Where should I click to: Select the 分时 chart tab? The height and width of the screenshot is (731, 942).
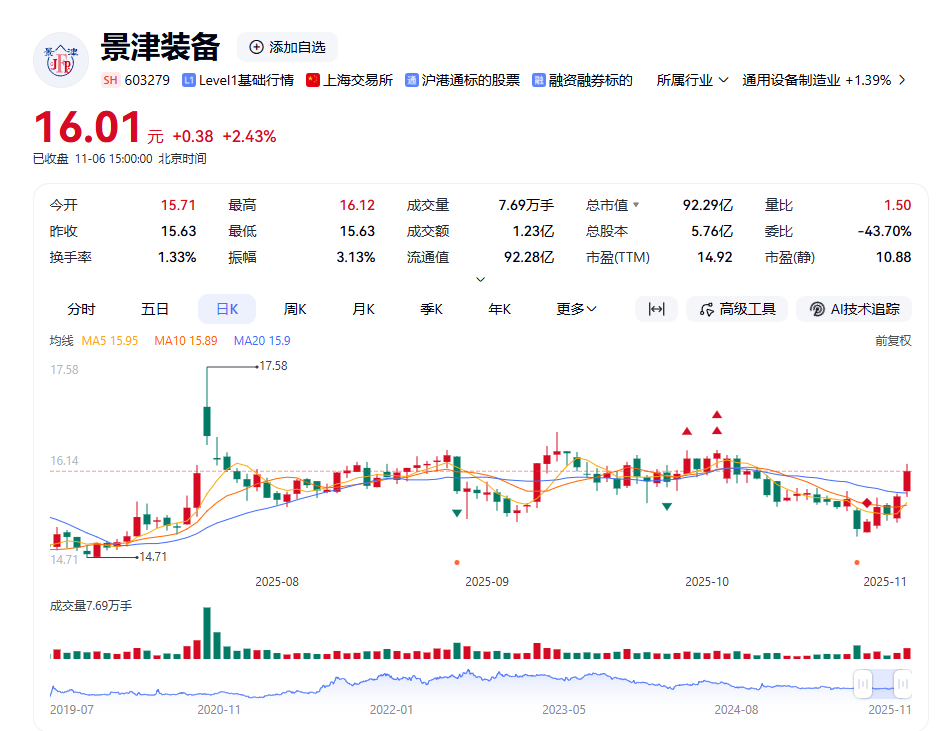click(x=81, y=309)
